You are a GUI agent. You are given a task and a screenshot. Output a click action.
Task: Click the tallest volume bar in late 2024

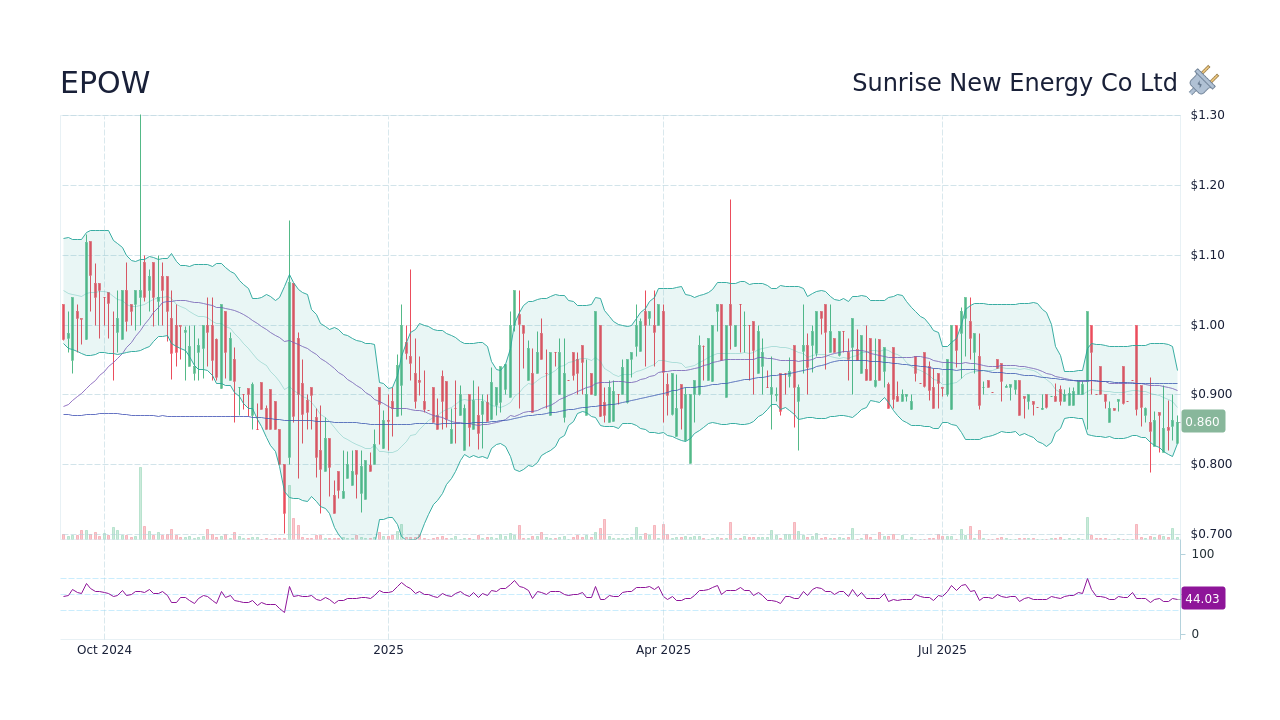[140, 500]
